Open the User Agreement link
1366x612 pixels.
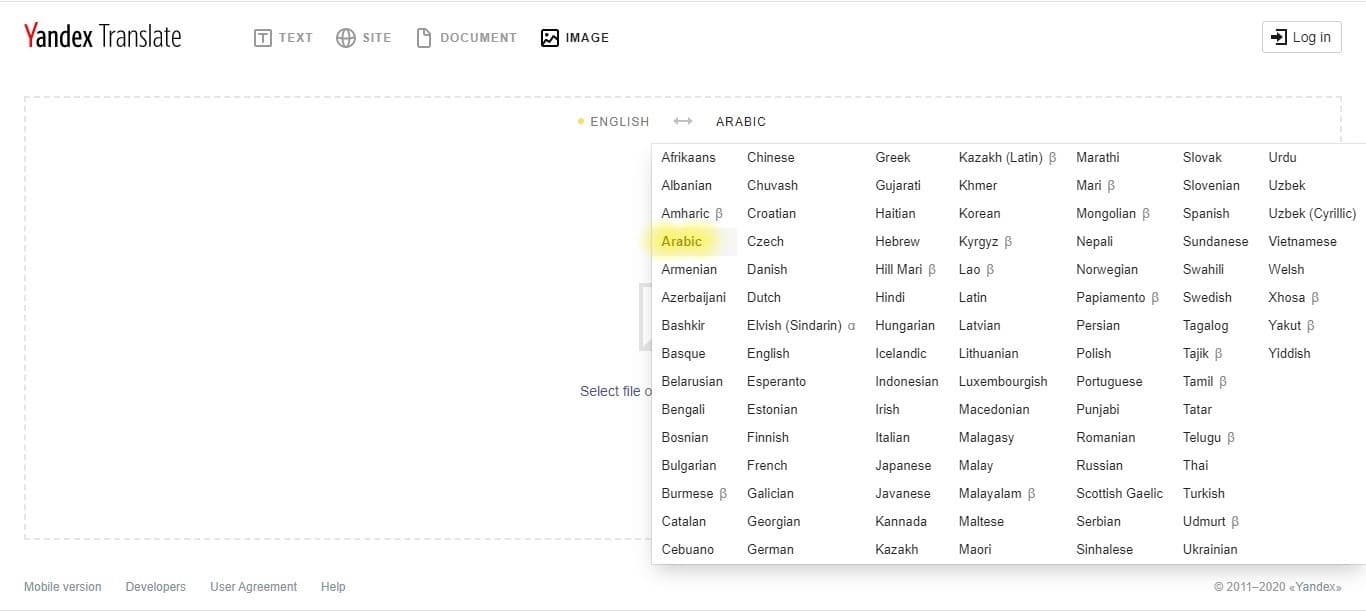254,587
